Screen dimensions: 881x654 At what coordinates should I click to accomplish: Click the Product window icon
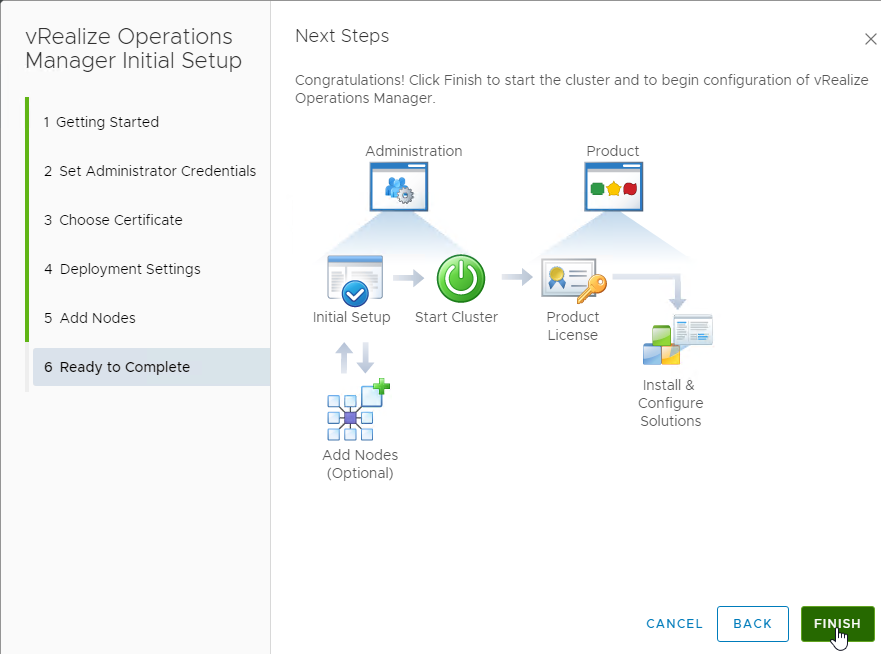click(614, 187)
